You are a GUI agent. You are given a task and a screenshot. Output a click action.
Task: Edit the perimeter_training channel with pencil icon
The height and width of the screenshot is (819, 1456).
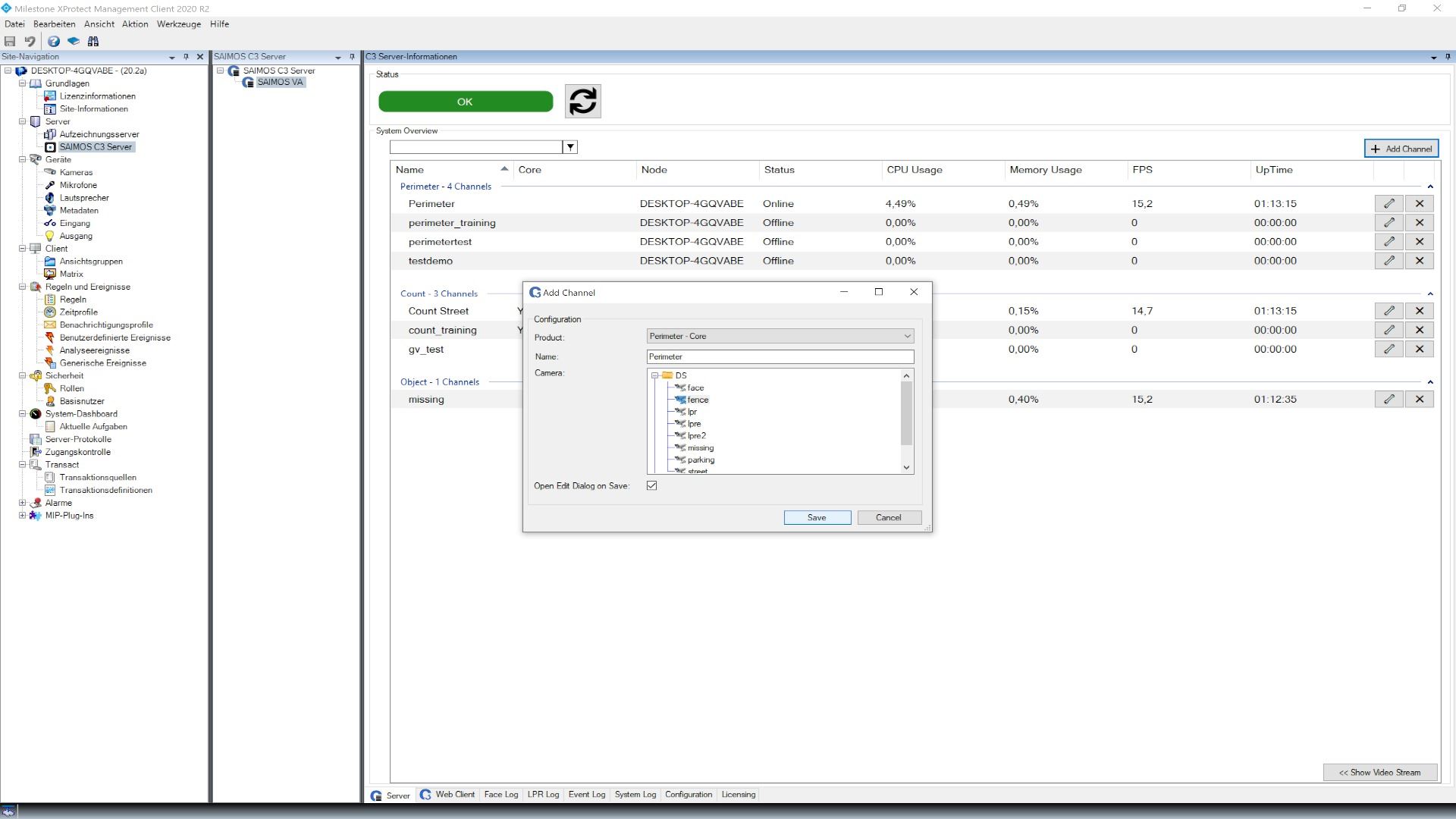coord(1389,223)
